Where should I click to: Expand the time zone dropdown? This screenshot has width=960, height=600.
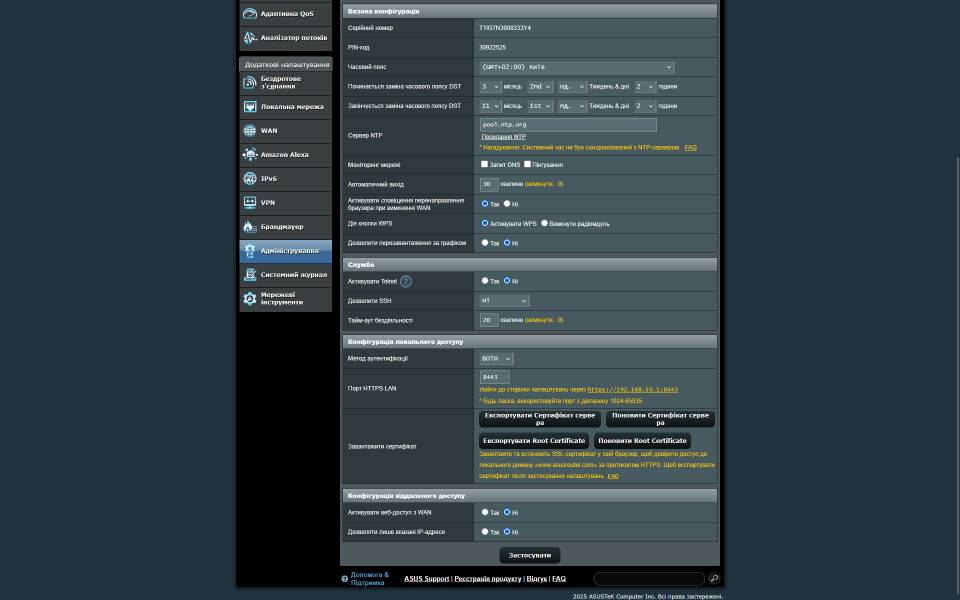coord(576,67)
